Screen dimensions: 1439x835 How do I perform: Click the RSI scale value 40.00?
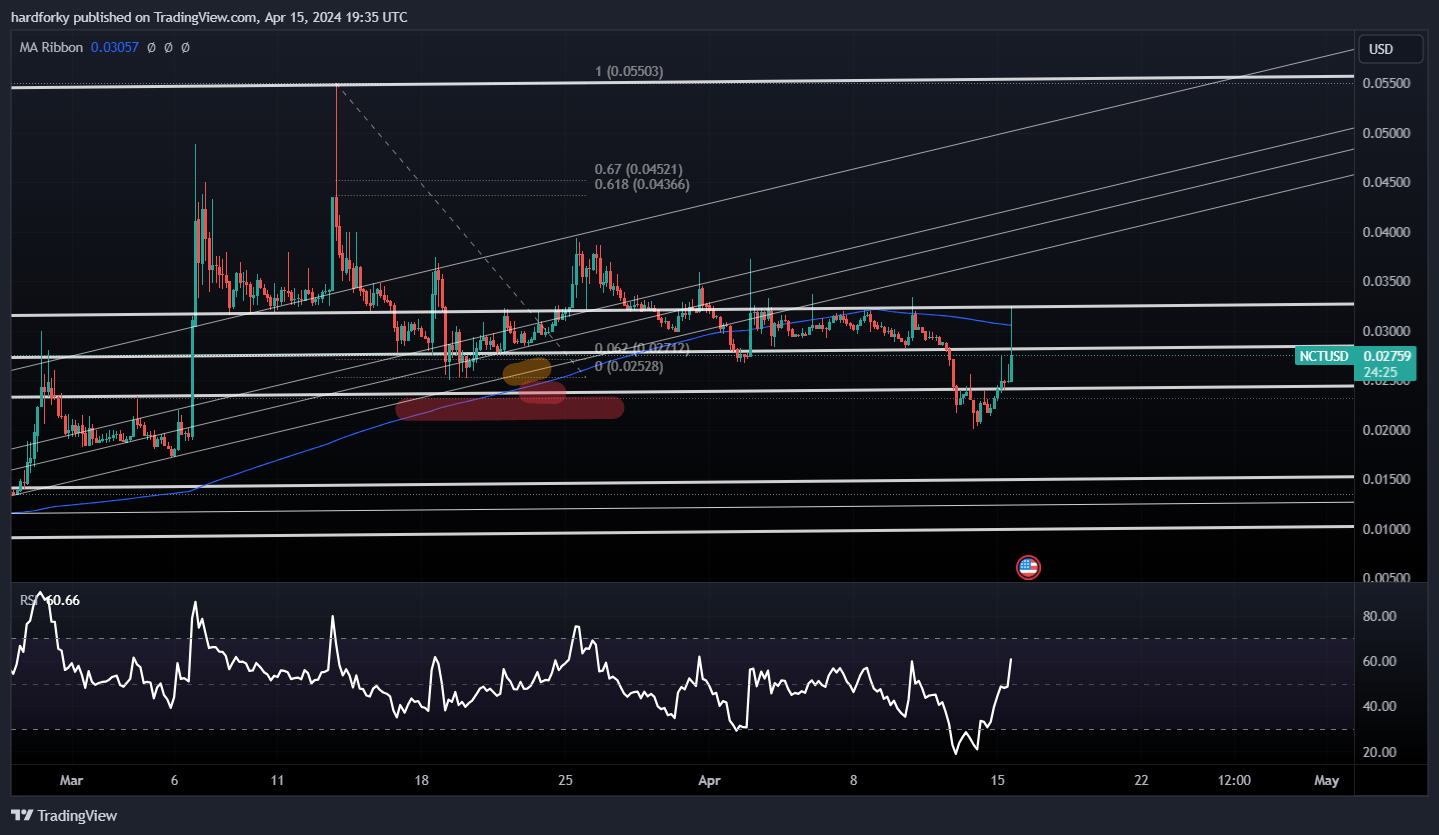[x=1380, y=706]
